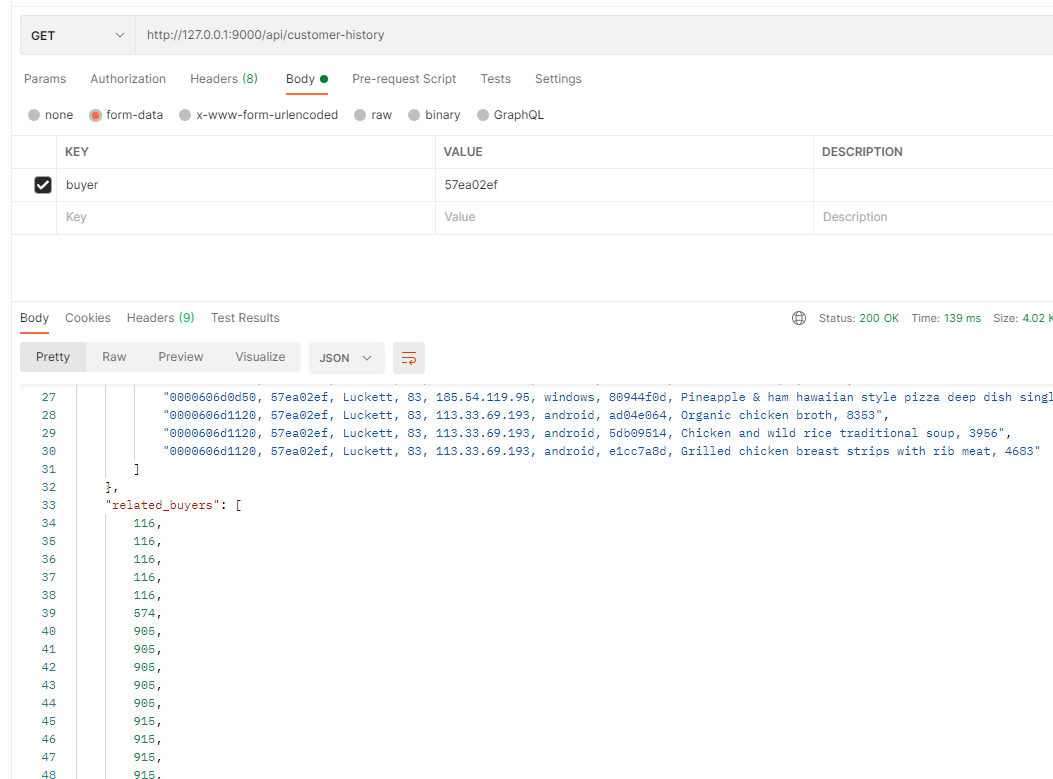The width and height of the screenshot is (1053, 779).
Task: Switch to the Authorization tab
Action: click(x=128, y=79)
